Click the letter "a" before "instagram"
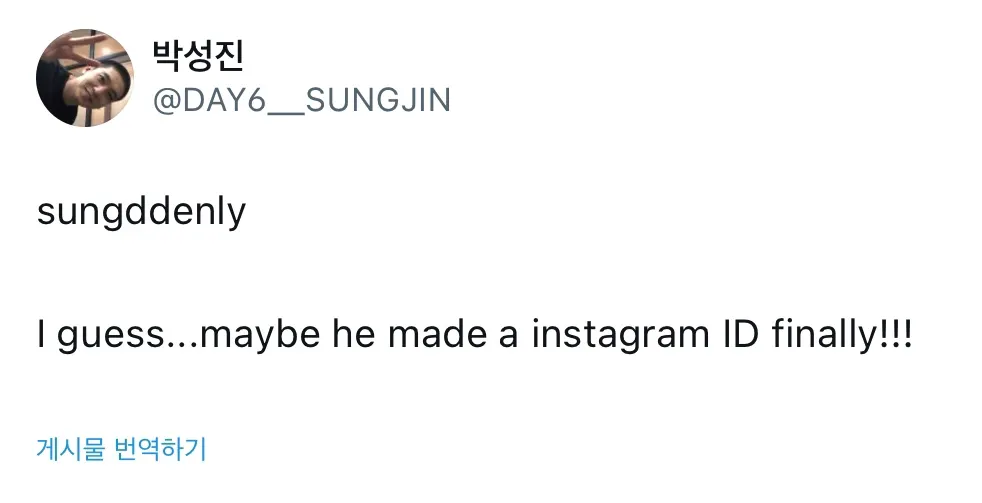Viewport: 982px width, 503px height. coord(509,335)
